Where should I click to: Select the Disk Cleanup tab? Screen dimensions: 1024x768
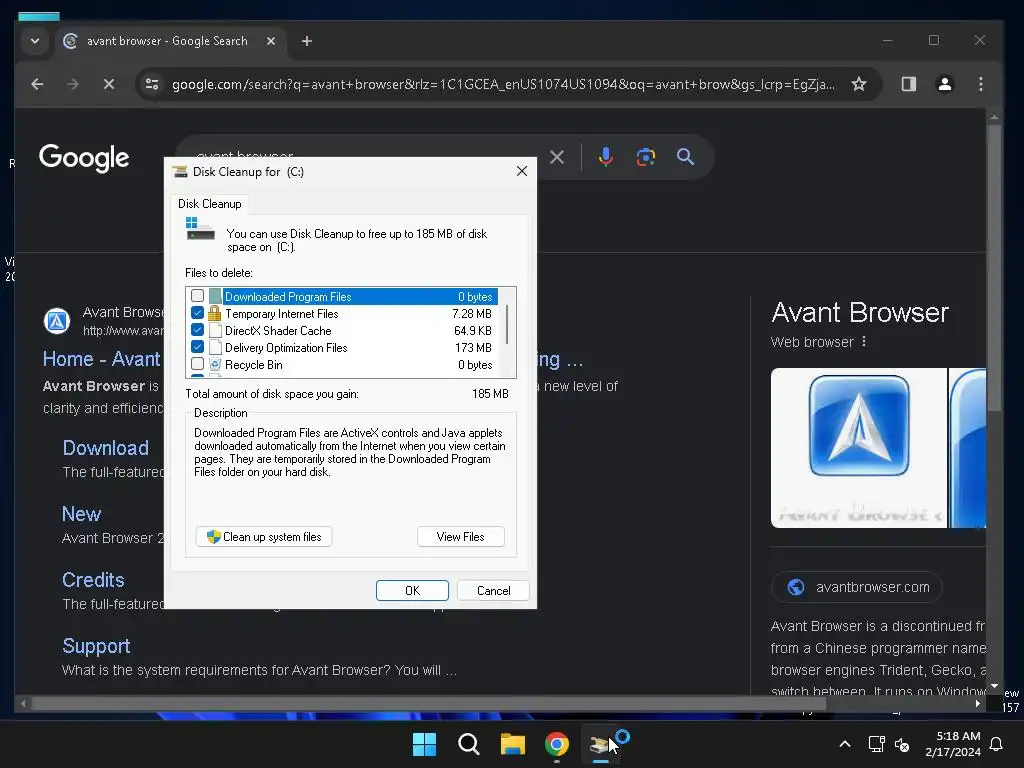click(x=210, y=204)
